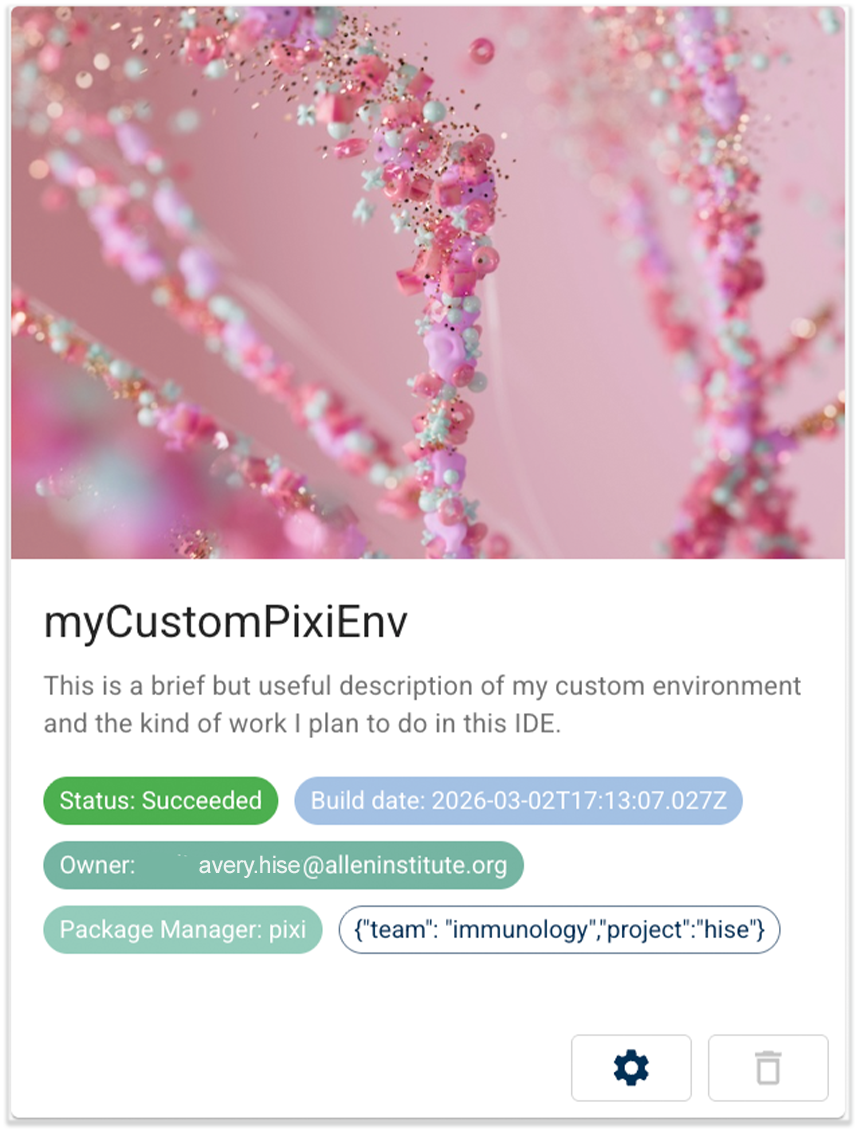Click the "Build date:" label text

pos(367,801)
